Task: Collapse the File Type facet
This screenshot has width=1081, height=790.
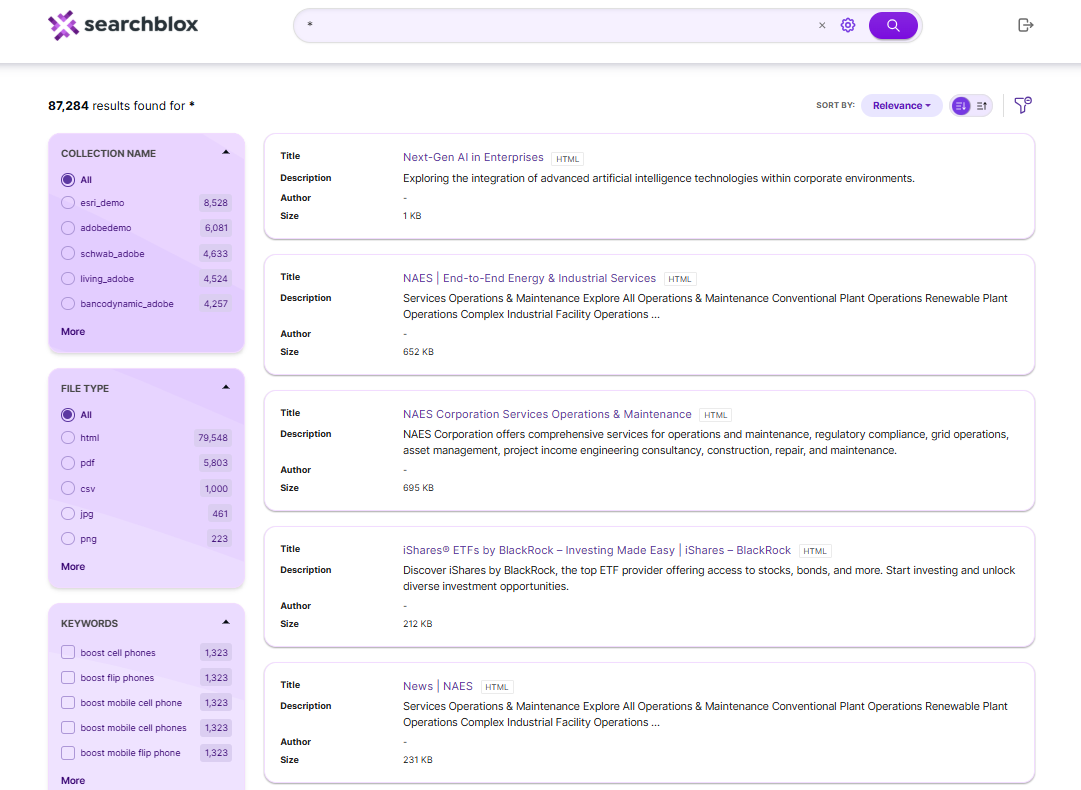Action: coord(226,387)
